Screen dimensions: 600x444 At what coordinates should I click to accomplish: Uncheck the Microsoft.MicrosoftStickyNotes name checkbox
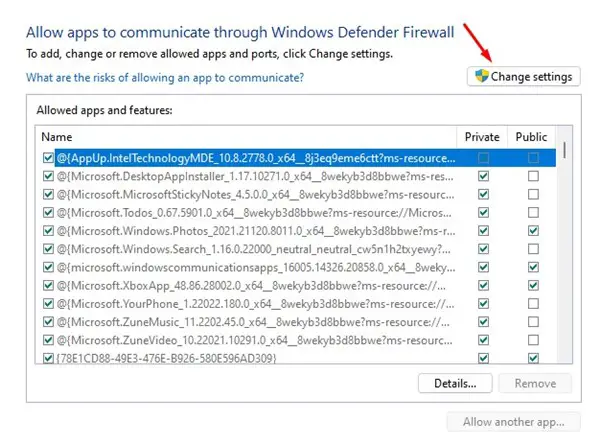tap(48, 194)
